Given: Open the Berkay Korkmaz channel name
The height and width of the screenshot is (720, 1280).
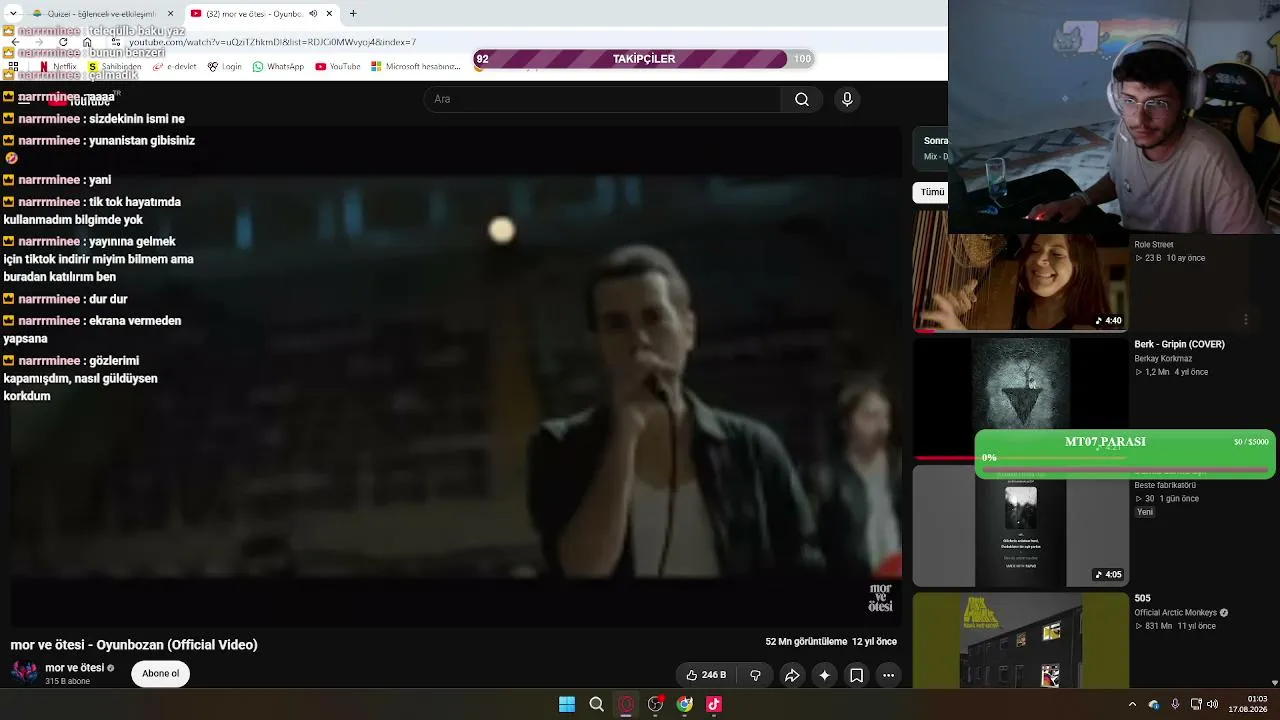Looking at the screenshot, I should pyautogui.click(x=1163, y=359).
